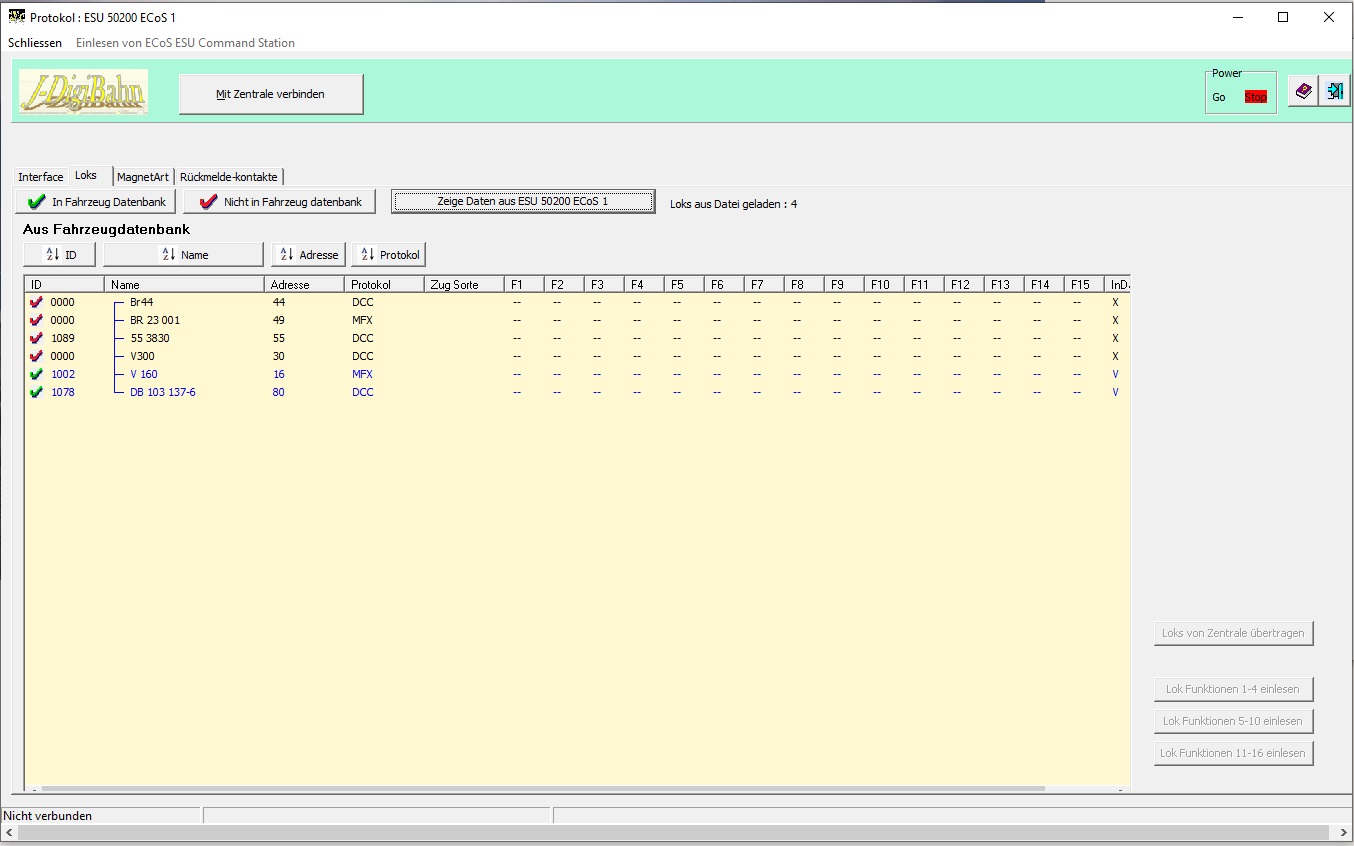Click red checkmark icon of BR 23 001 row
Screen dimensions: 1354x846
tap(37, 320)
